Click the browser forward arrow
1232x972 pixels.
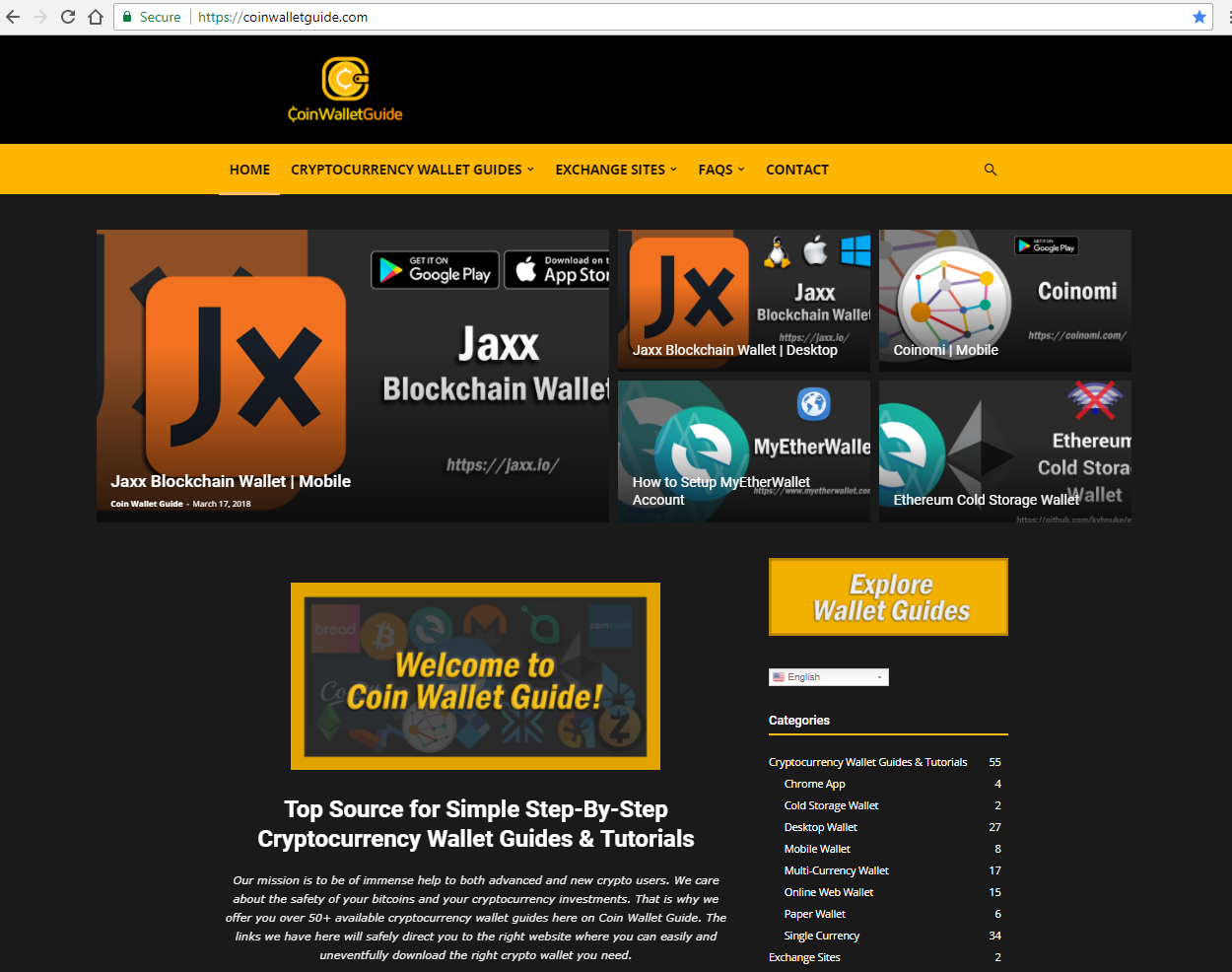[x=40, y=17]
